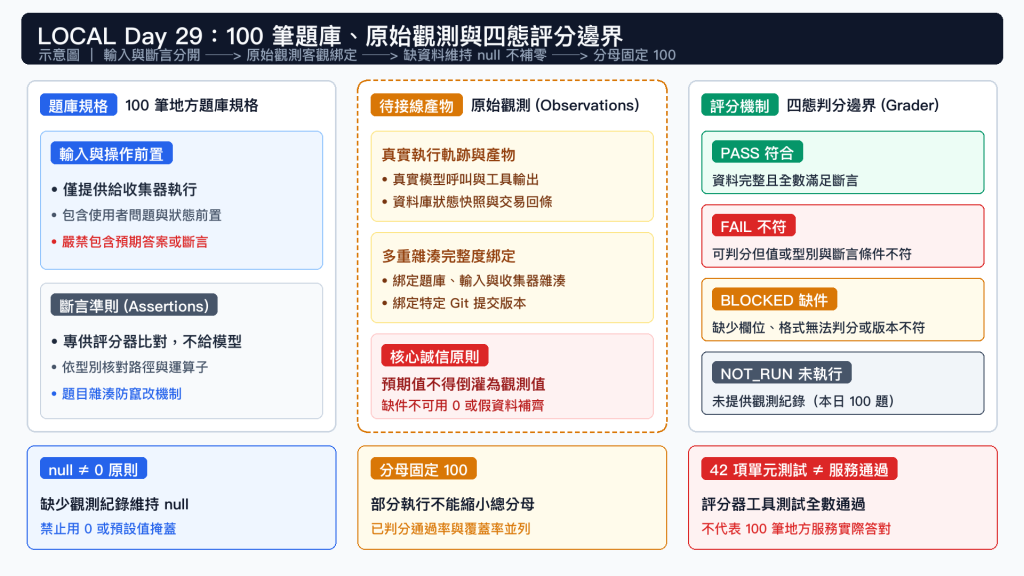Click the text '資料完整且全數滿足斷言'
Screen dimensions: 1024x576
tap(785, 181)
